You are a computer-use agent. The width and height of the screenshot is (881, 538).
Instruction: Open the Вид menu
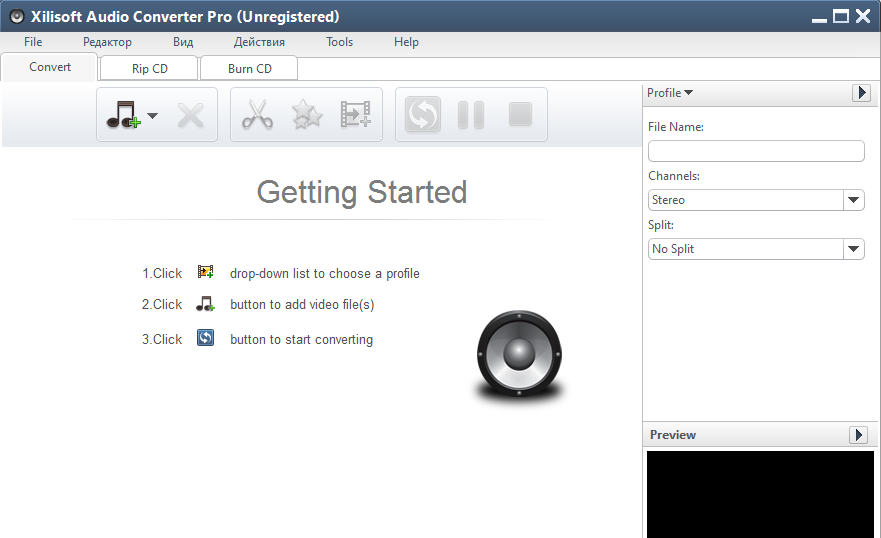point(183,42)
